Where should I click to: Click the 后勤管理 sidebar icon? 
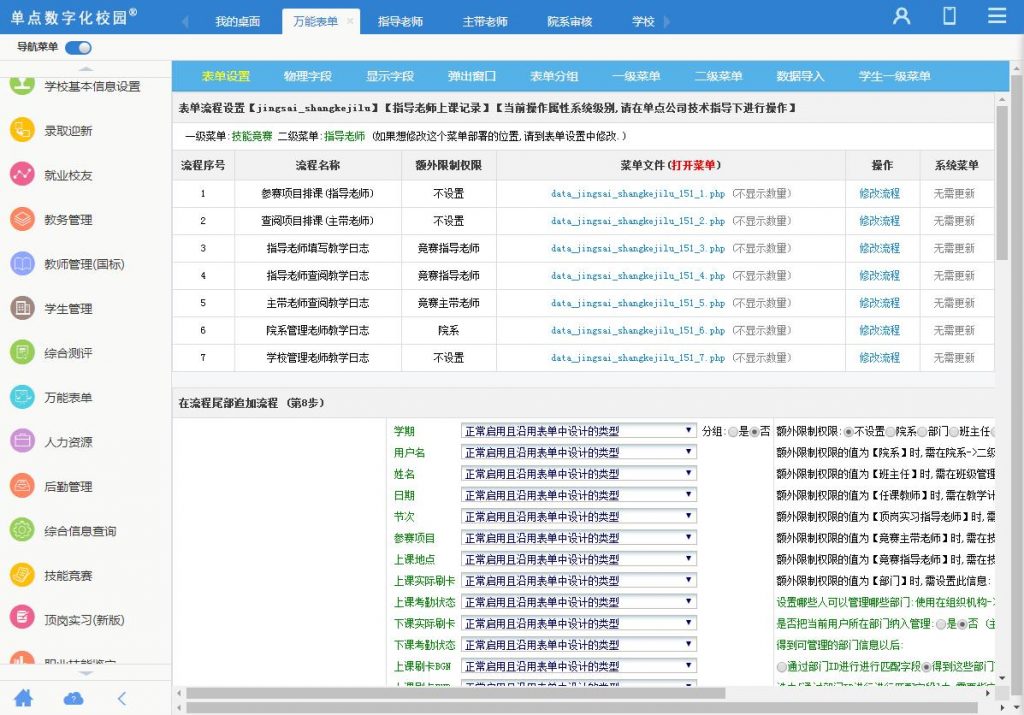click(x=22, y=486)
